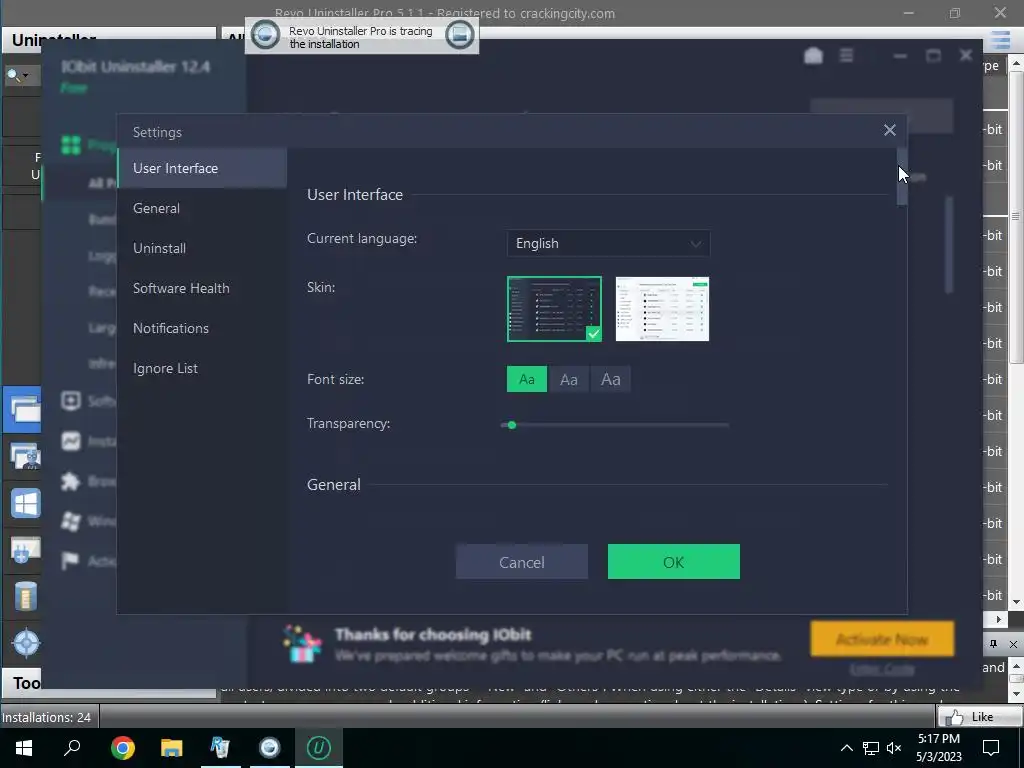Screen dimensions: 1024x768
Task: Open Notifications settings tab
Action: coord(202,328)
